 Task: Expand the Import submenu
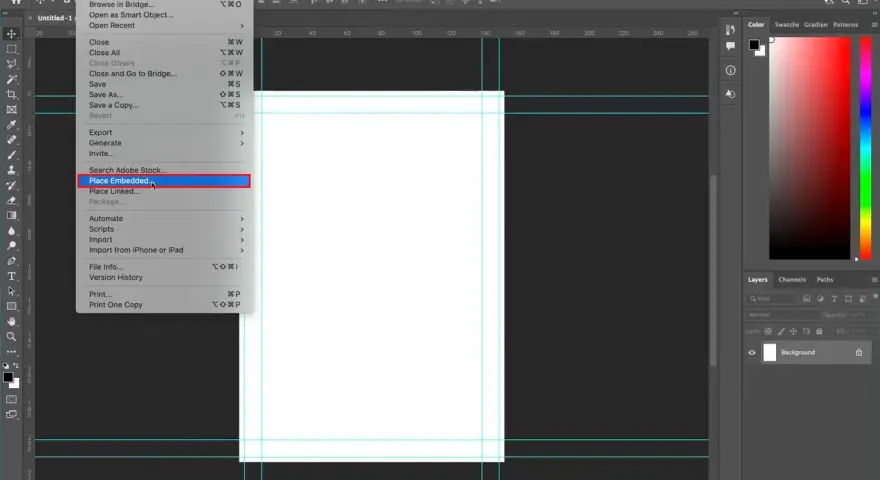tap(165, 240)
